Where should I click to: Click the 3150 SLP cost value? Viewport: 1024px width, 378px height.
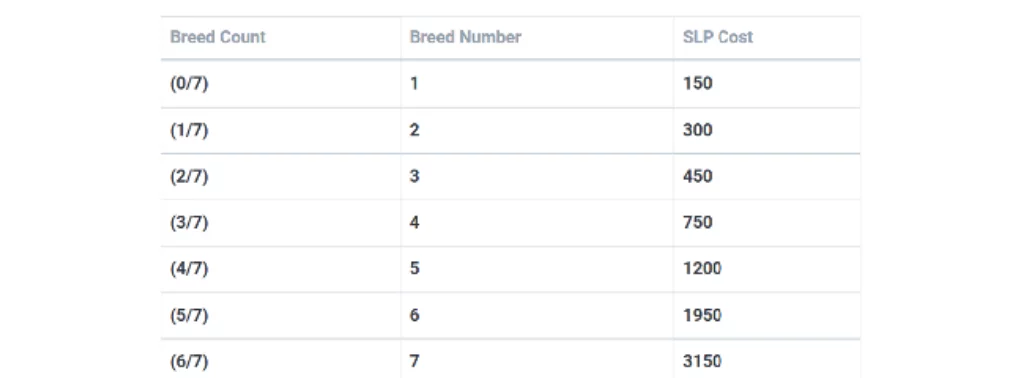coord(702,362)
